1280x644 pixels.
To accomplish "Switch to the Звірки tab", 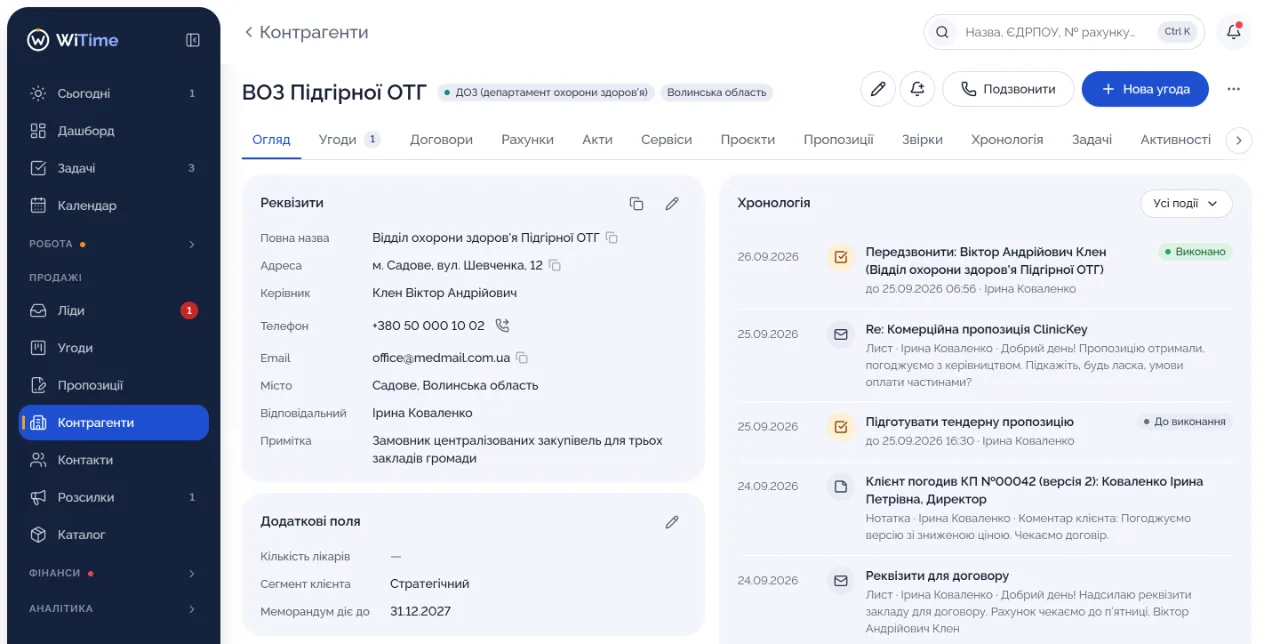I will pos(922,140).
